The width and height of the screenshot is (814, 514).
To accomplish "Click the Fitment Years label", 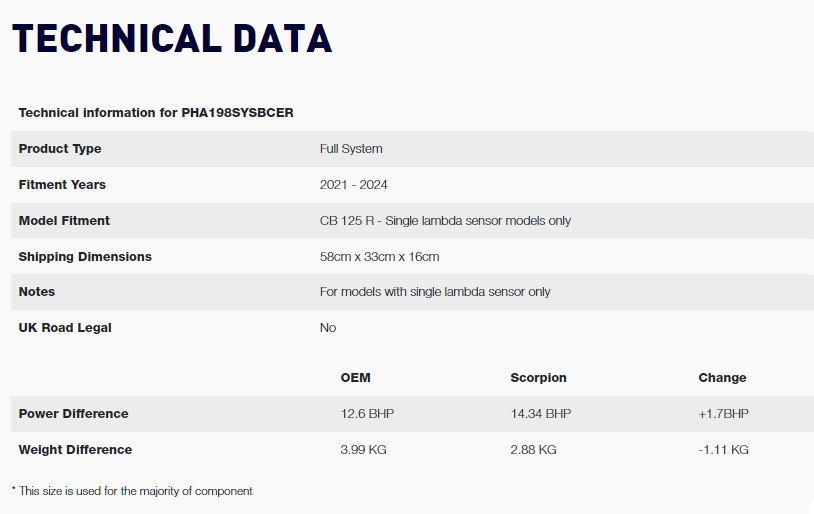I will pyautogui.click(x=62, y=184).
